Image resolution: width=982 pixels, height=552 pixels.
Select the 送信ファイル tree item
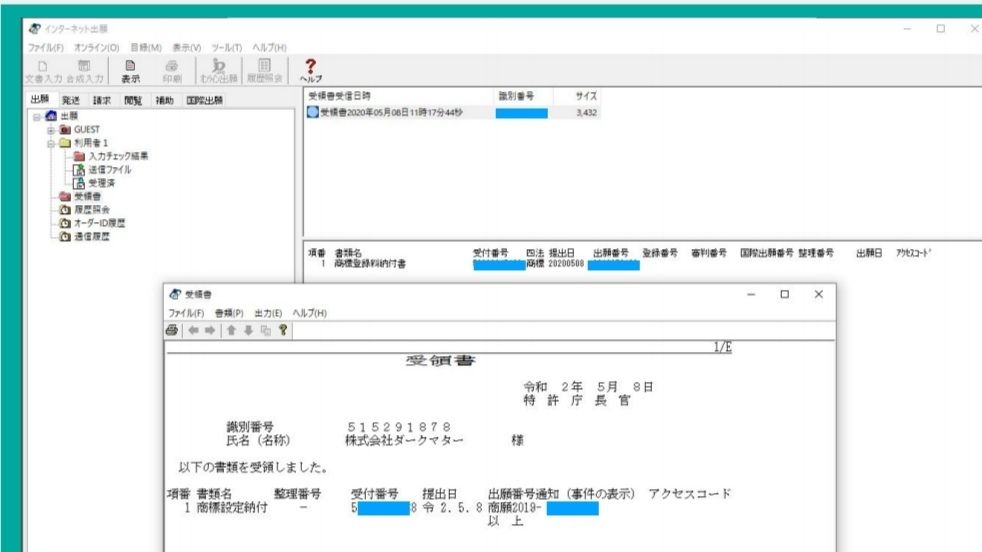click(110, 169)
